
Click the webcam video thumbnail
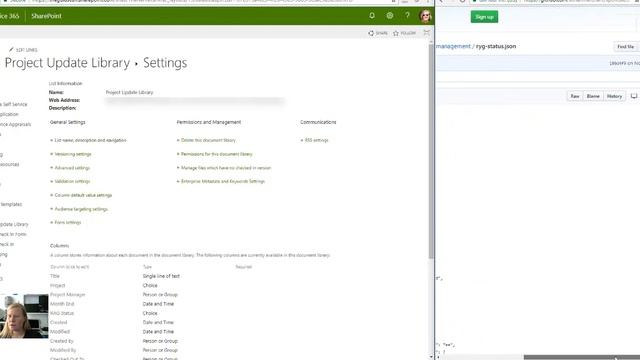pos(24,316)
